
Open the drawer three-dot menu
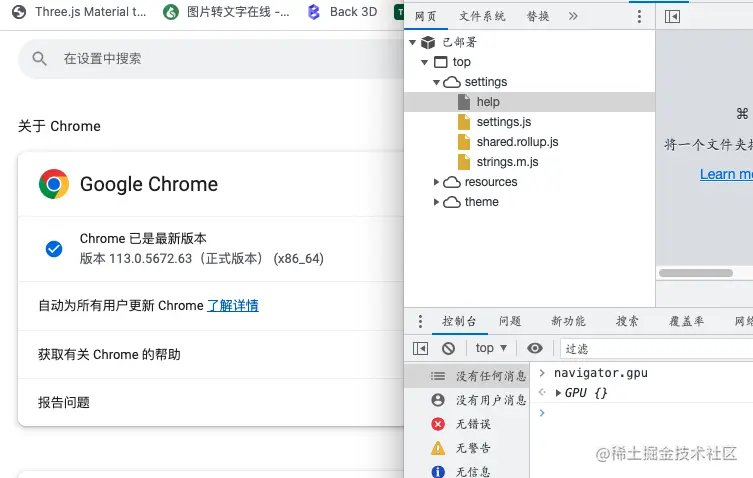(x=421, y=321)
